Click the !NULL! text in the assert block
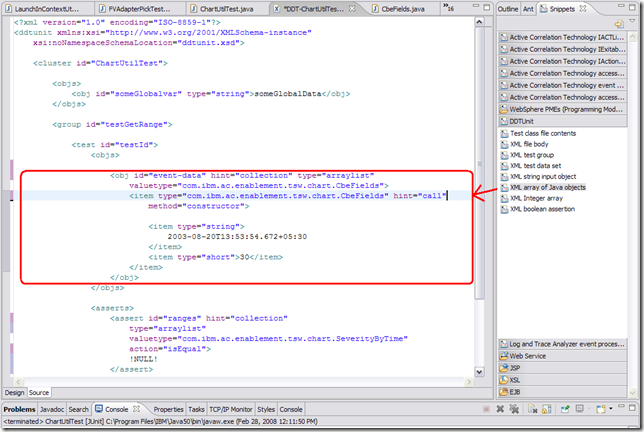The width and height of the screenshot is (644, 432). pos(143,359)
